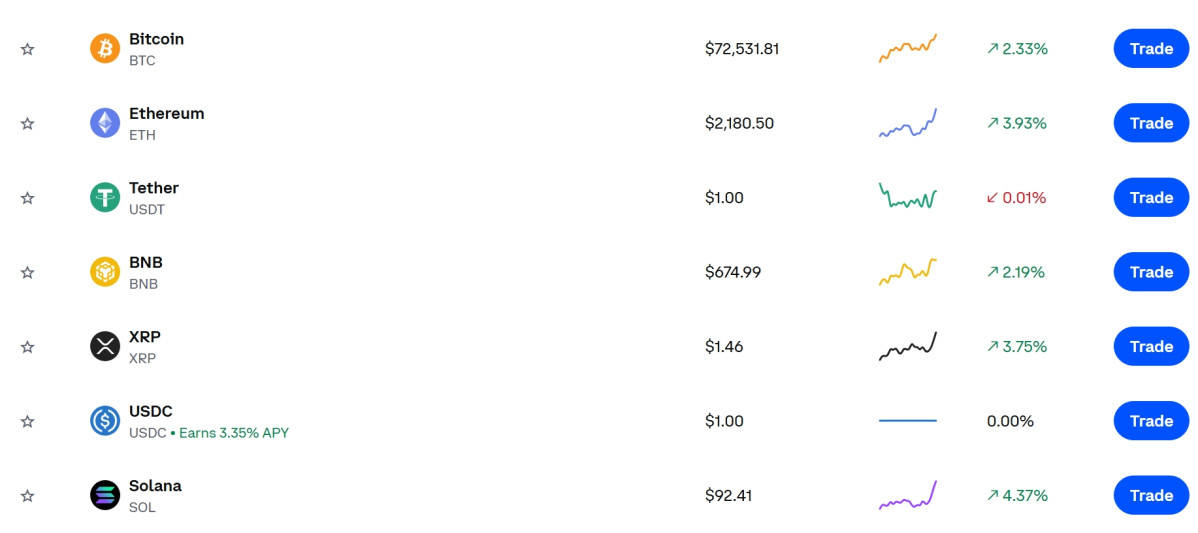Click the Bitcoin price sparkline chart

click(908, 48)
